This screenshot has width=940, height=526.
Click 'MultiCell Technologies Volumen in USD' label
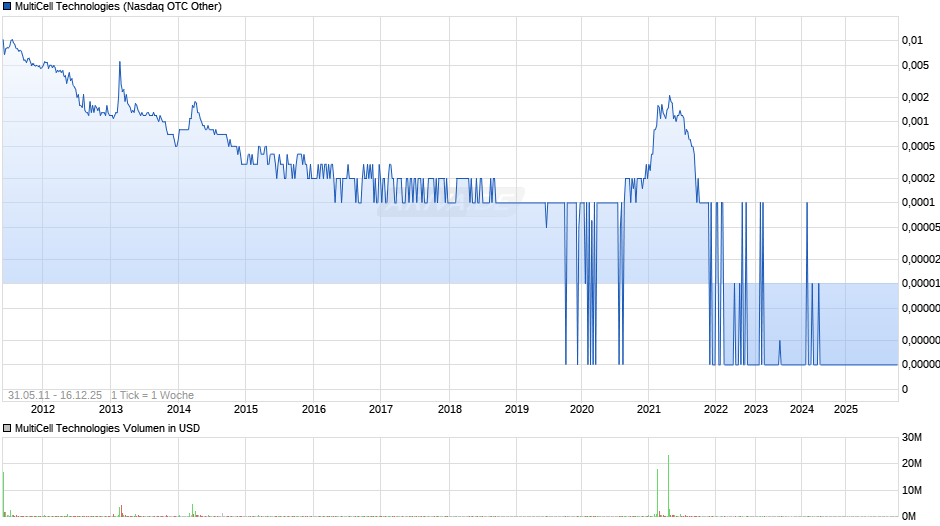point(107,428)
